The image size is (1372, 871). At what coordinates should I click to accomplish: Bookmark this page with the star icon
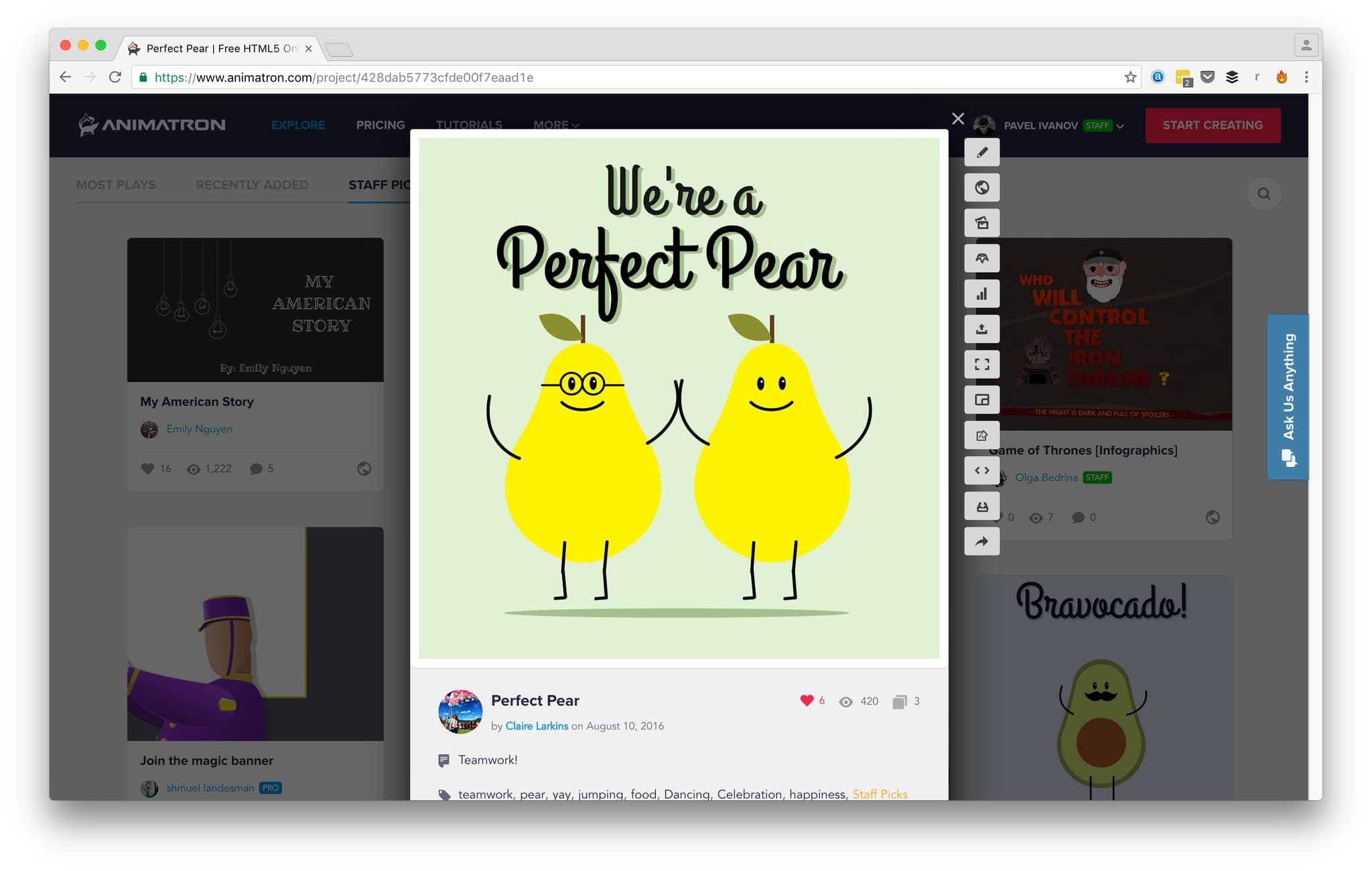(1130, 77)
